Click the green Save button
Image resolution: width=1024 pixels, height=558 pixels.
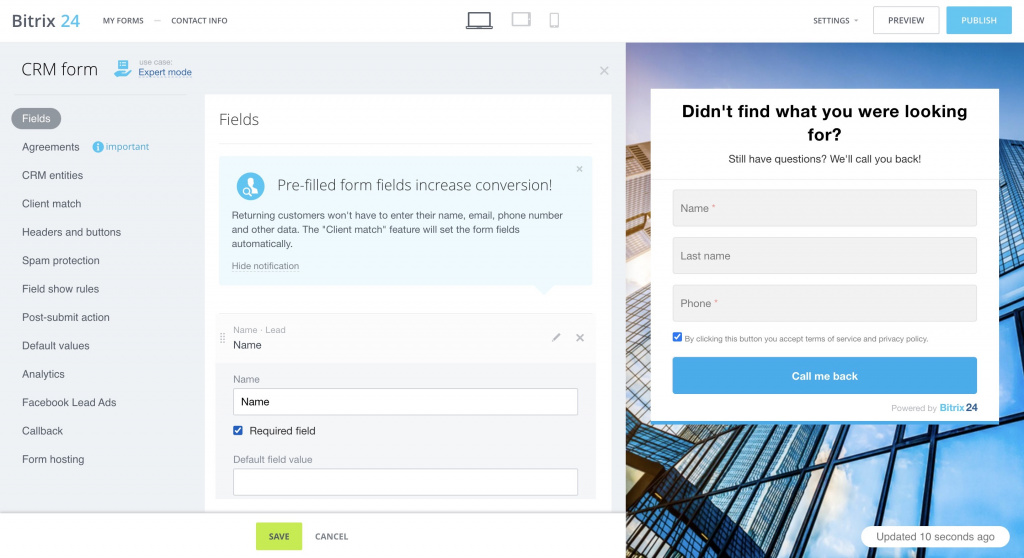279,536
